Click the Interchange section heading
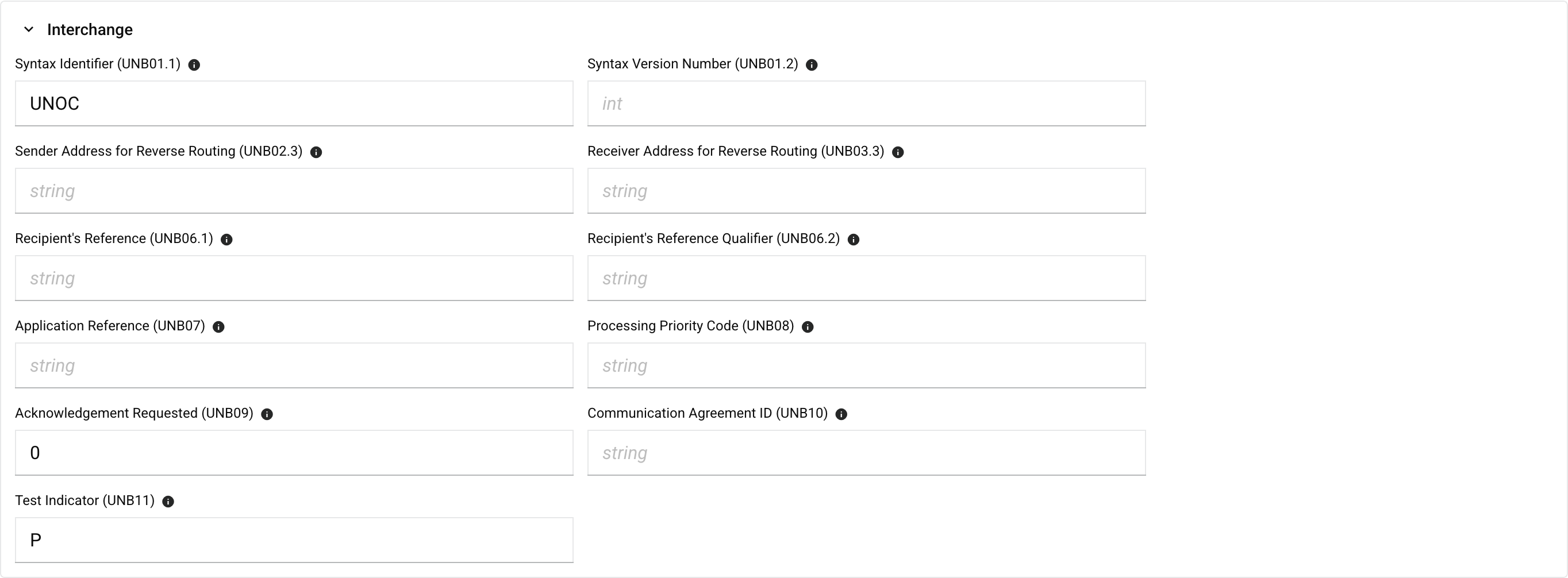Screen dimensions: 1568x578 [90, 29]
